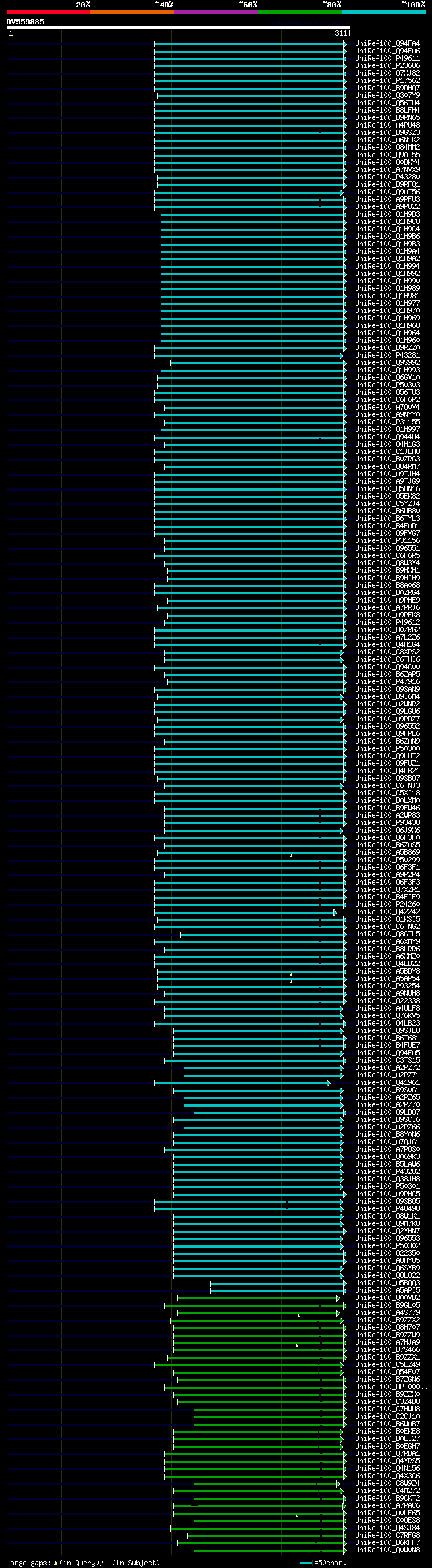Click the green alignment bar for UniRef100_B9GL05
The width and height of the screenshot is (432, 1568).
255,1306
